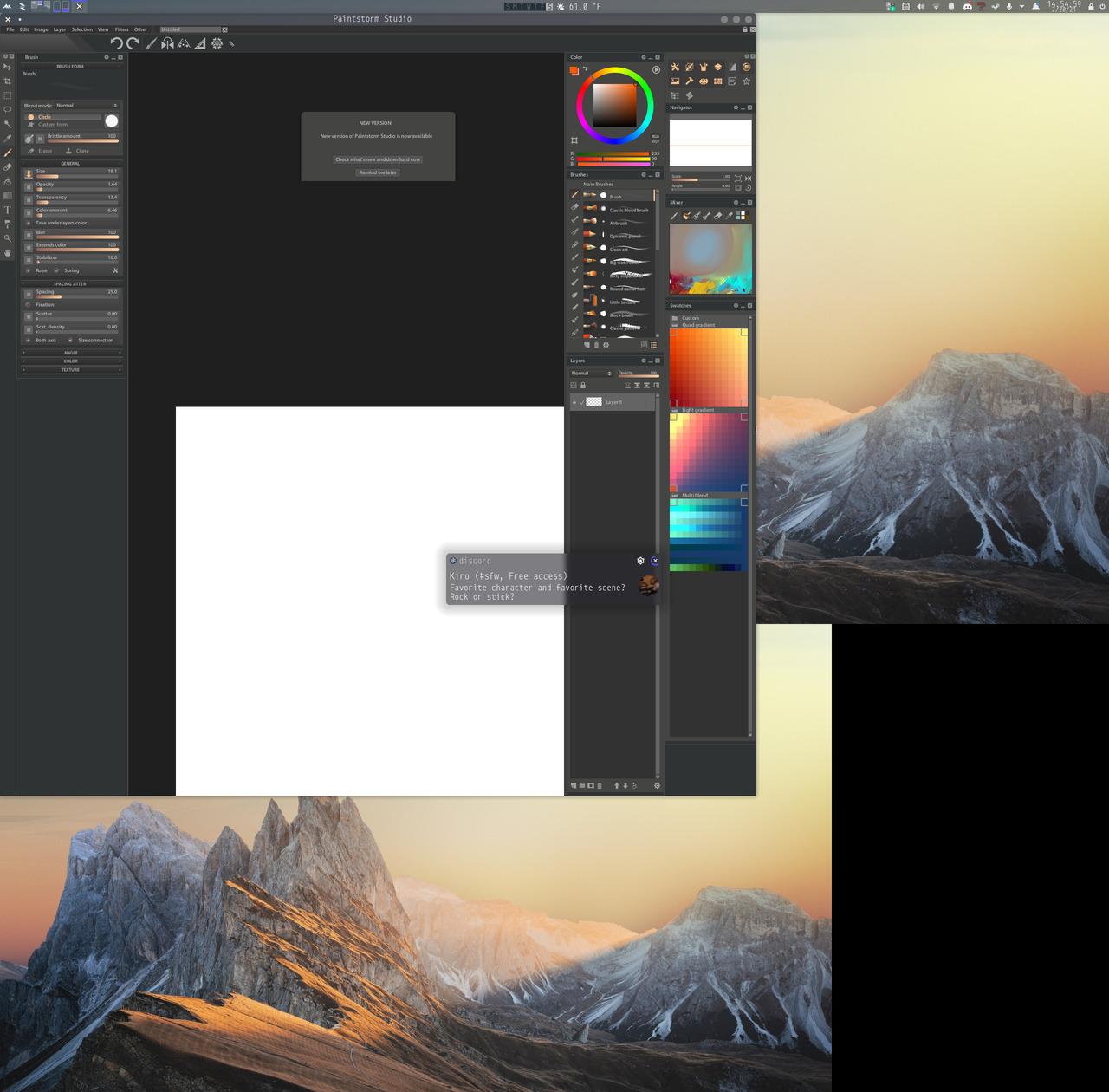This screenshot has height=1092, width=1109.
Task: Dismiss the discord notification popup
Action: click(655, 561)
